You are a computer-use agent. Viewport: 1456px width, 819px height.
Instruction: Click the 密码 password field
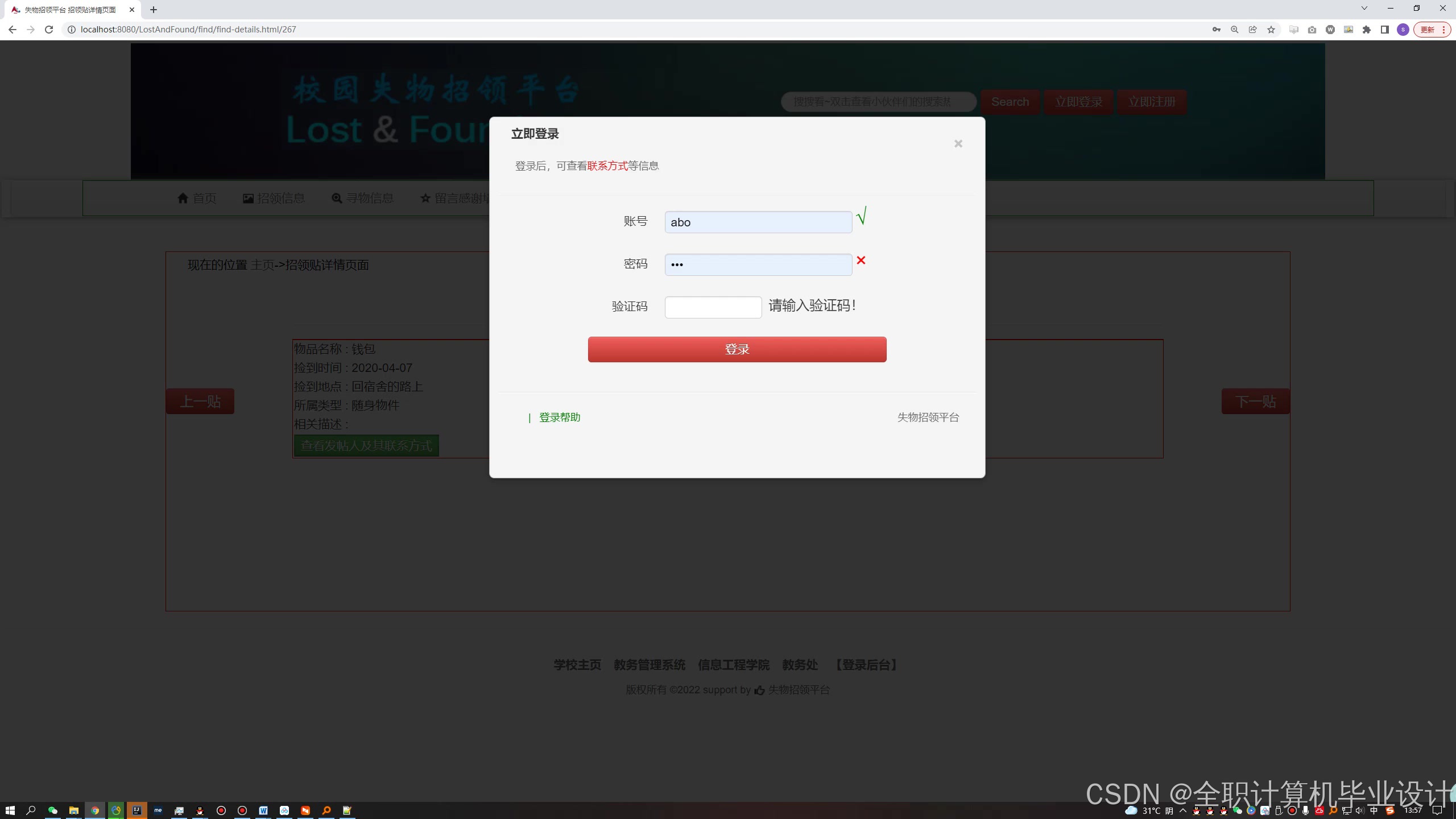pyautogui.click(x=758, y=264)
